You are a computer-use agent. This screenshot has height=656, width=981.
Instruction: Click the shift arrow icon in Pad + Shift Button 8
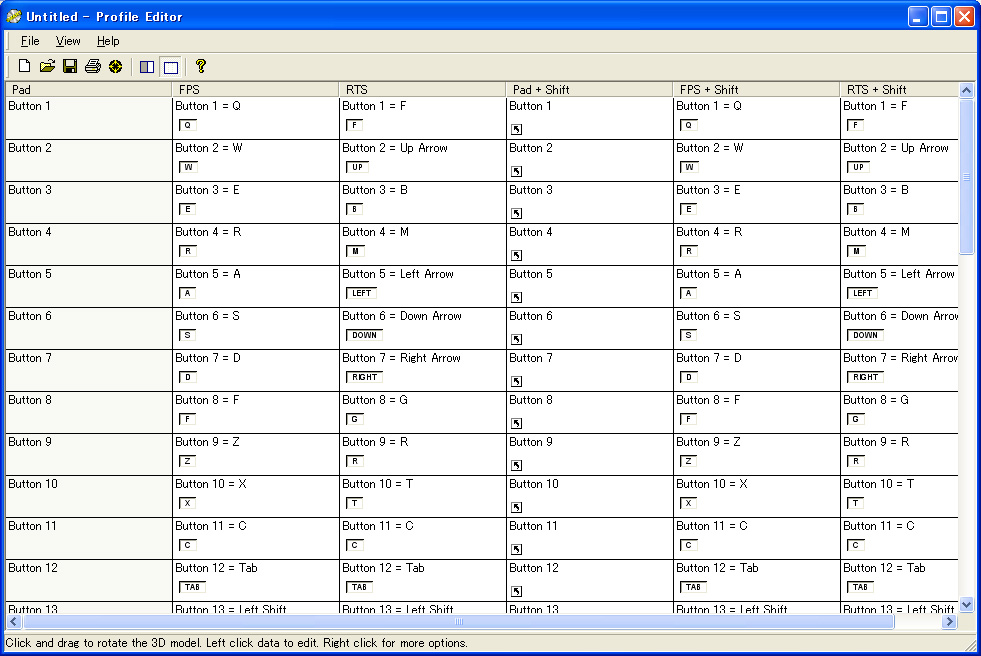(516, 423)
